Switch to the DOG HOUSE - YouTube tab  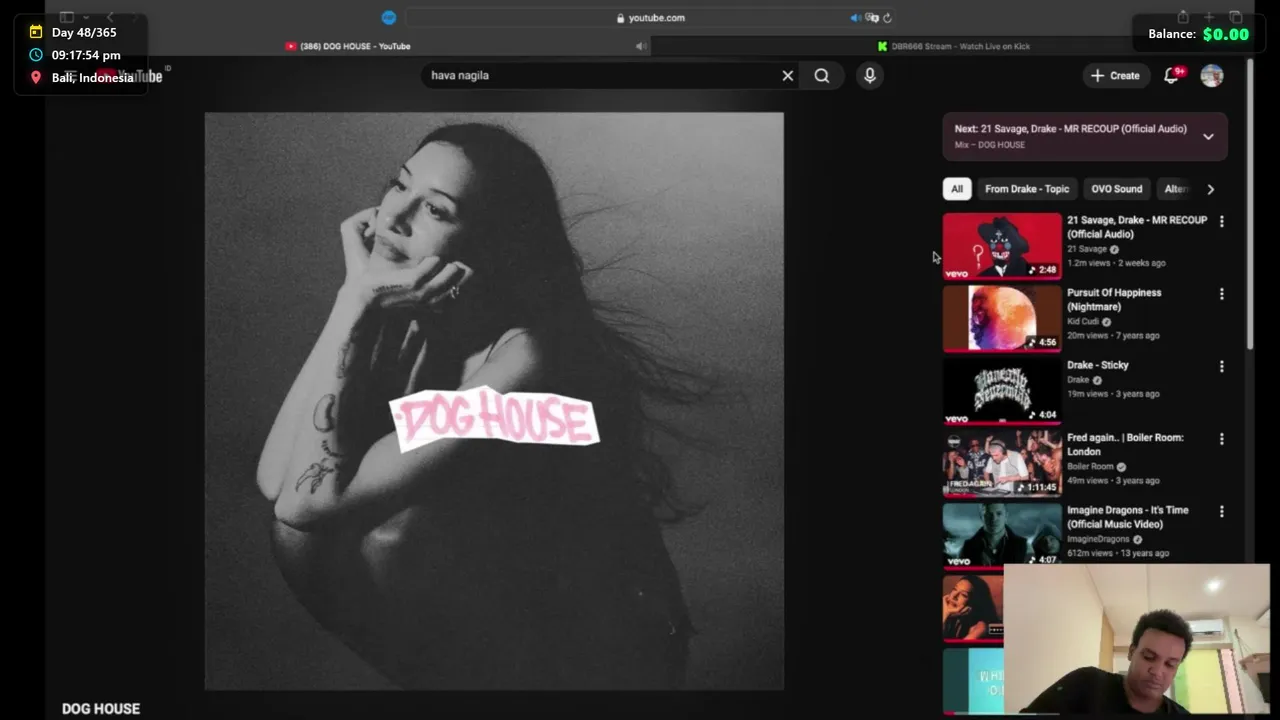[x=348, y=46]
